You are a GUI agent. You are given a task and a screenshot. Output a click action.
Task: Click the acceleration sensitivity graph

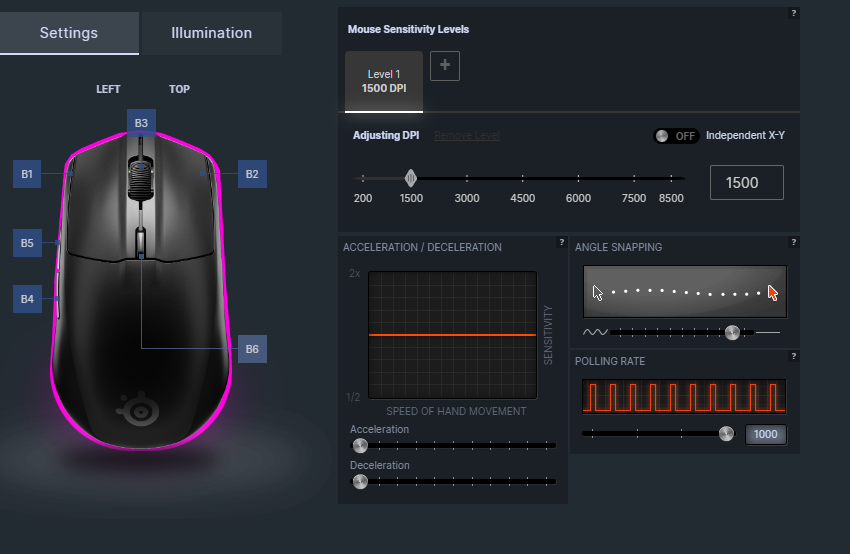click(453, 335)
